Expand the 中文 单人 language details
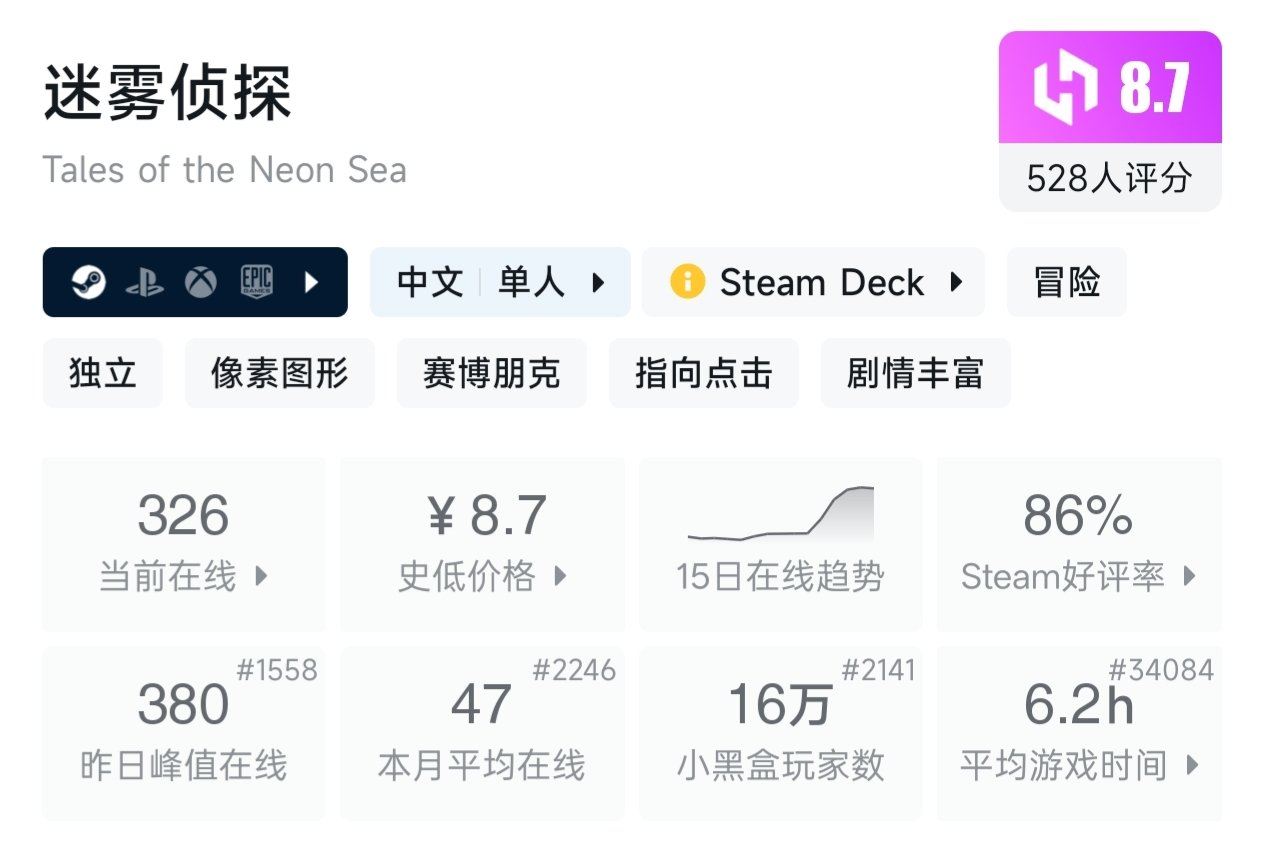This screenshot has height=842, width=1264. tap(500, 283)
